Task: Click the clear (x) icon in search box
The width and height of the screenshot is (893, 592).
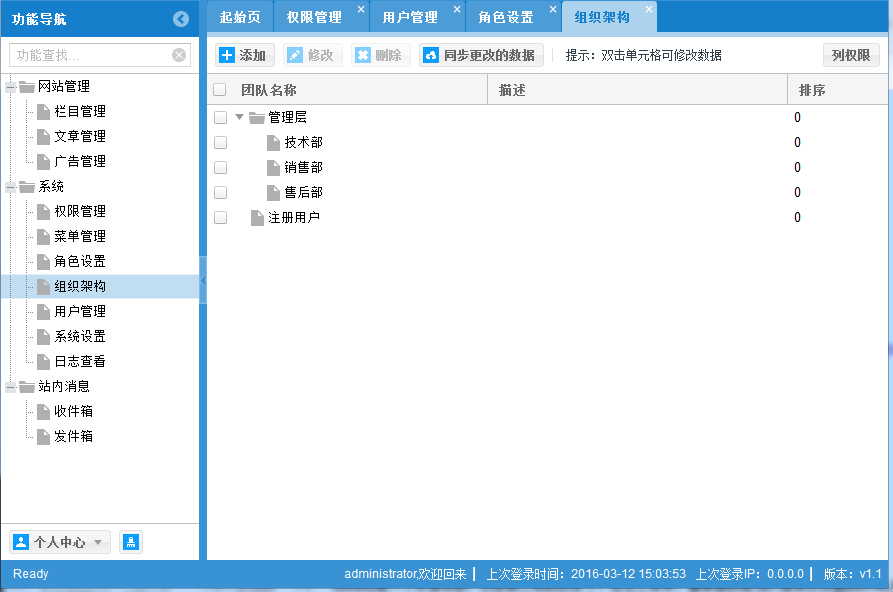Action: (x=178, y=55)
